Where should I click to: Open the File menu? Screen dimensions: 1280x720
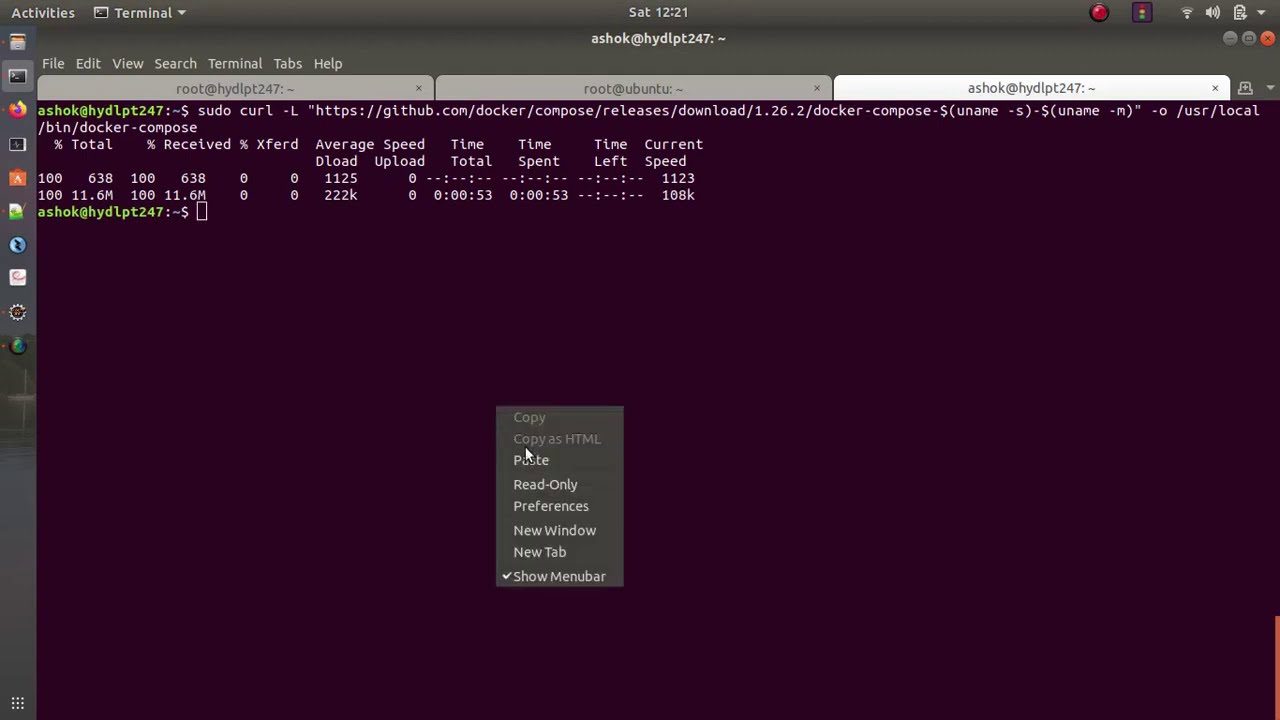[53, 63]
